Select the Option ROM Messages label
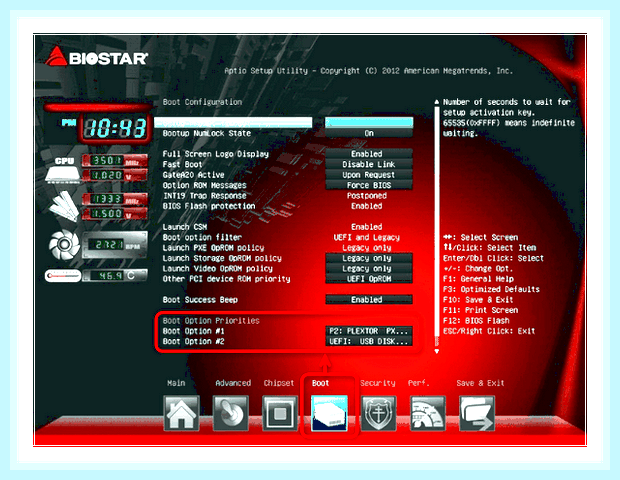 pos(204,185)
